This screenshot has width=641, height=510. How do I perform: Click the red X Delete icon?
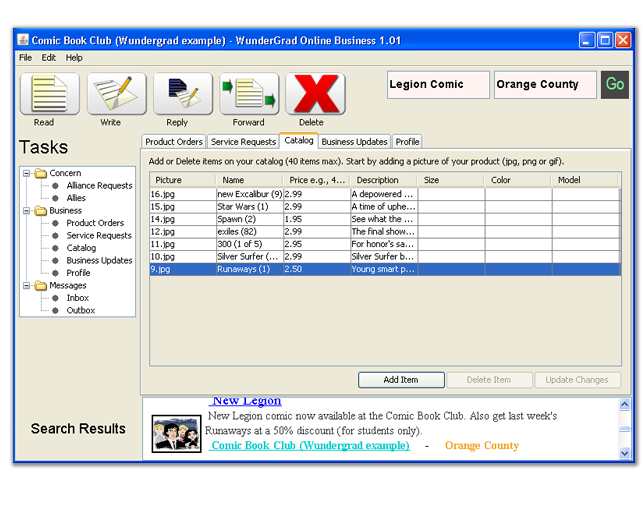(315, 94)
